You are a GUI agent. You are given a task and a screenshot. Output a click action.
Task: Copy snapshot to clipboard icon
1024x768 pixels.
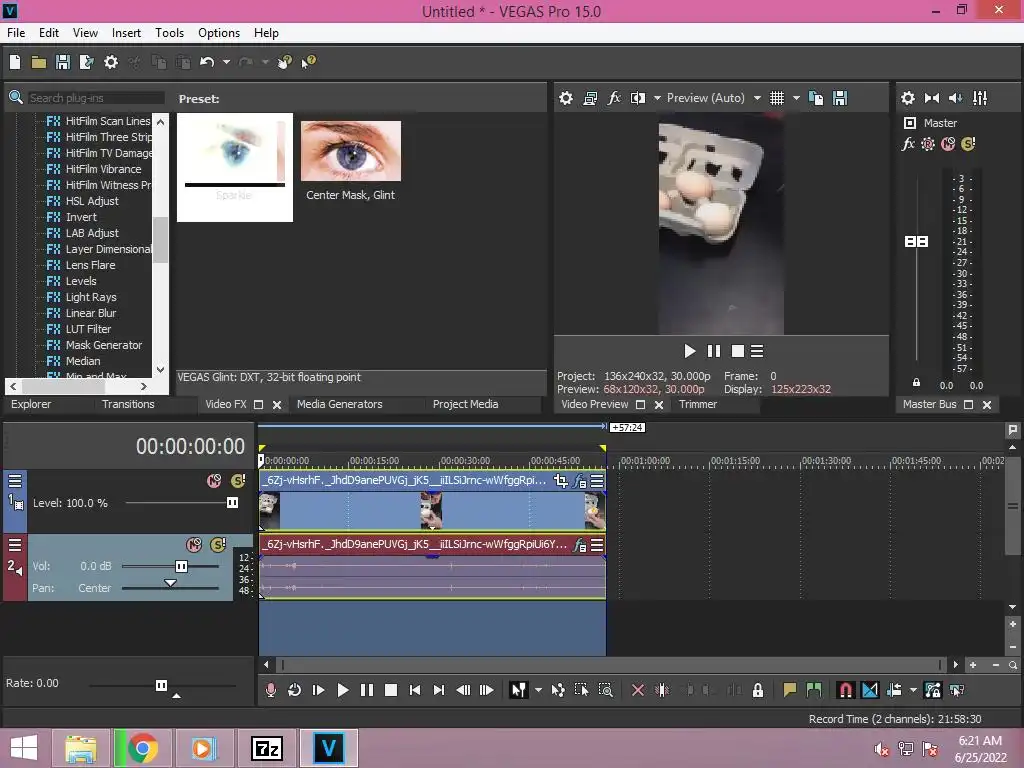(816, 98)
